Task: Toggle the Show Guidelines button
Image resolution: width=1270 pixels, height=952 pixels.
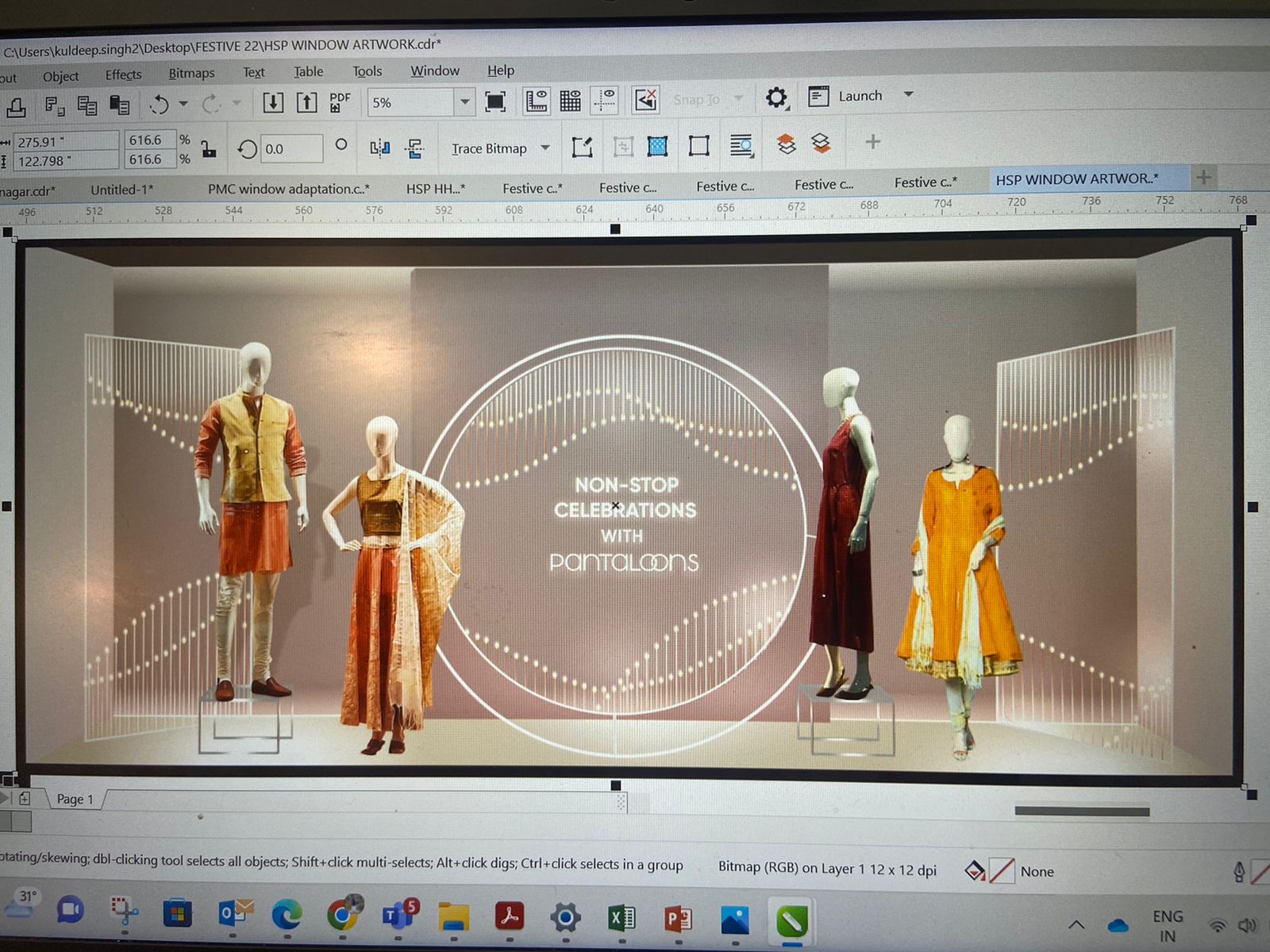Action: [x=604, y=100]
